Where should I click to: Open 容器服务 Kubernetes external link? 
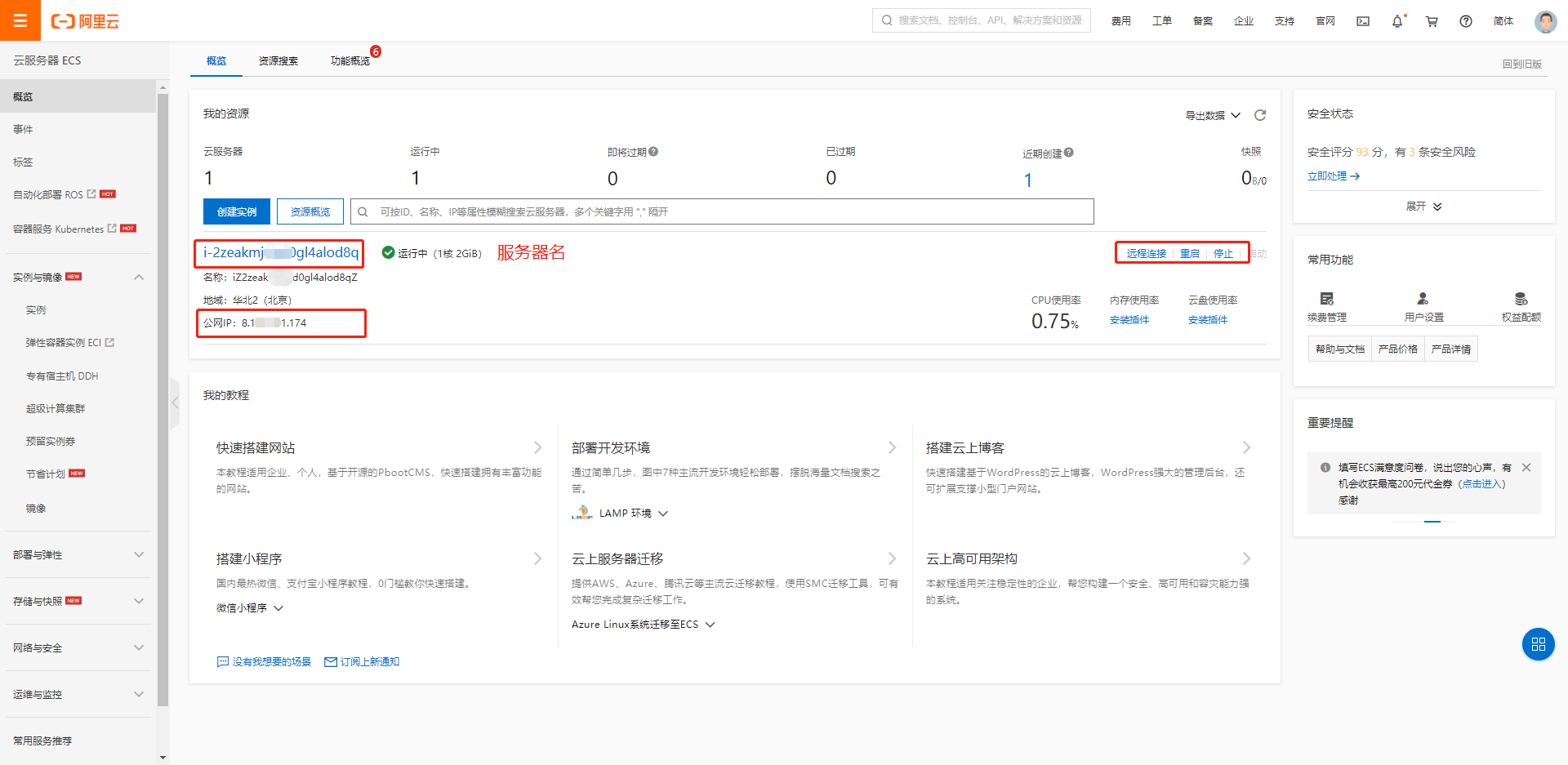click(112, 229)
